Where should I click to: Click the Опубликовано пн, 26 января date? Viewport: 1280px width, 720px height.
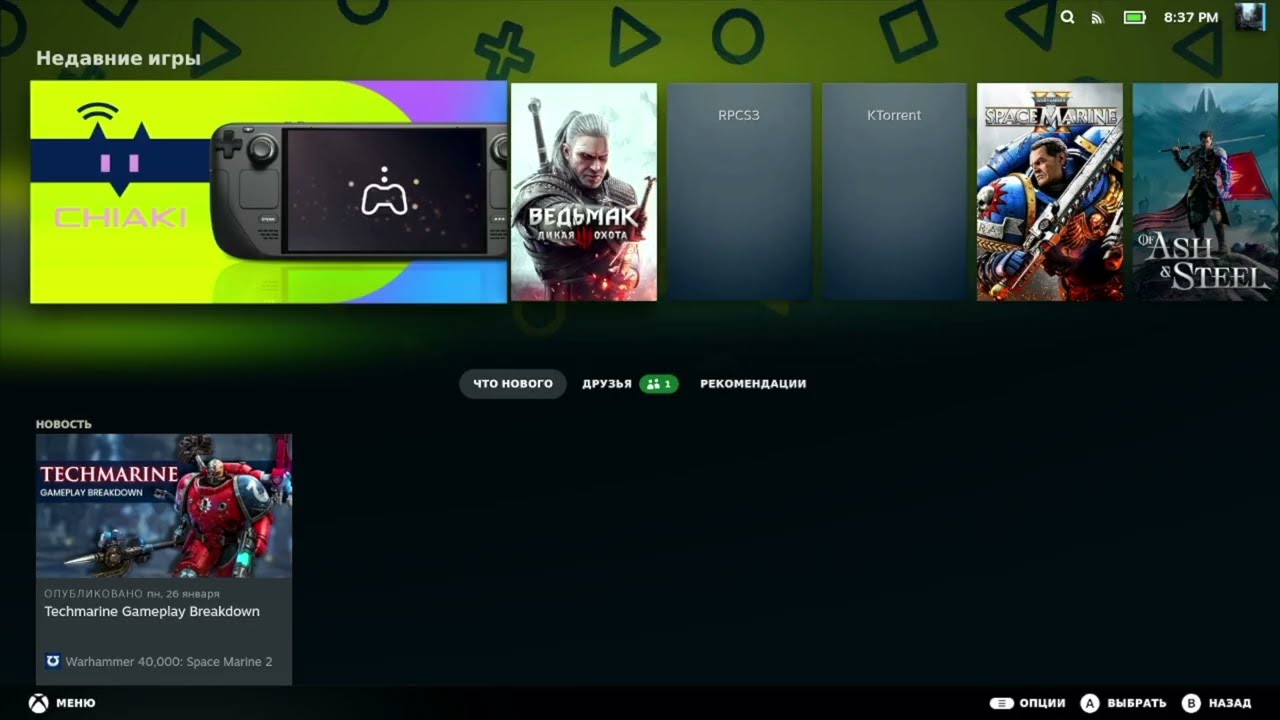point(132,594)
